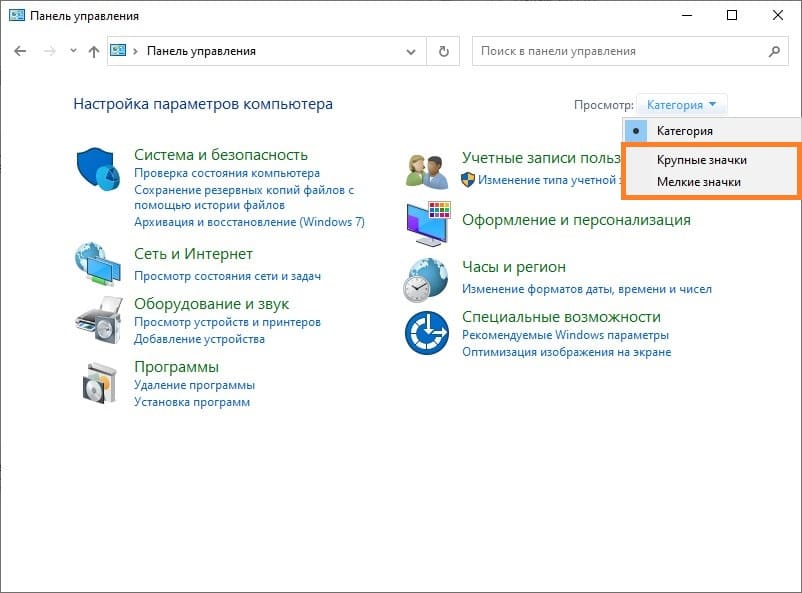Click the magnifier icon in search box

(x=774, y=51)
